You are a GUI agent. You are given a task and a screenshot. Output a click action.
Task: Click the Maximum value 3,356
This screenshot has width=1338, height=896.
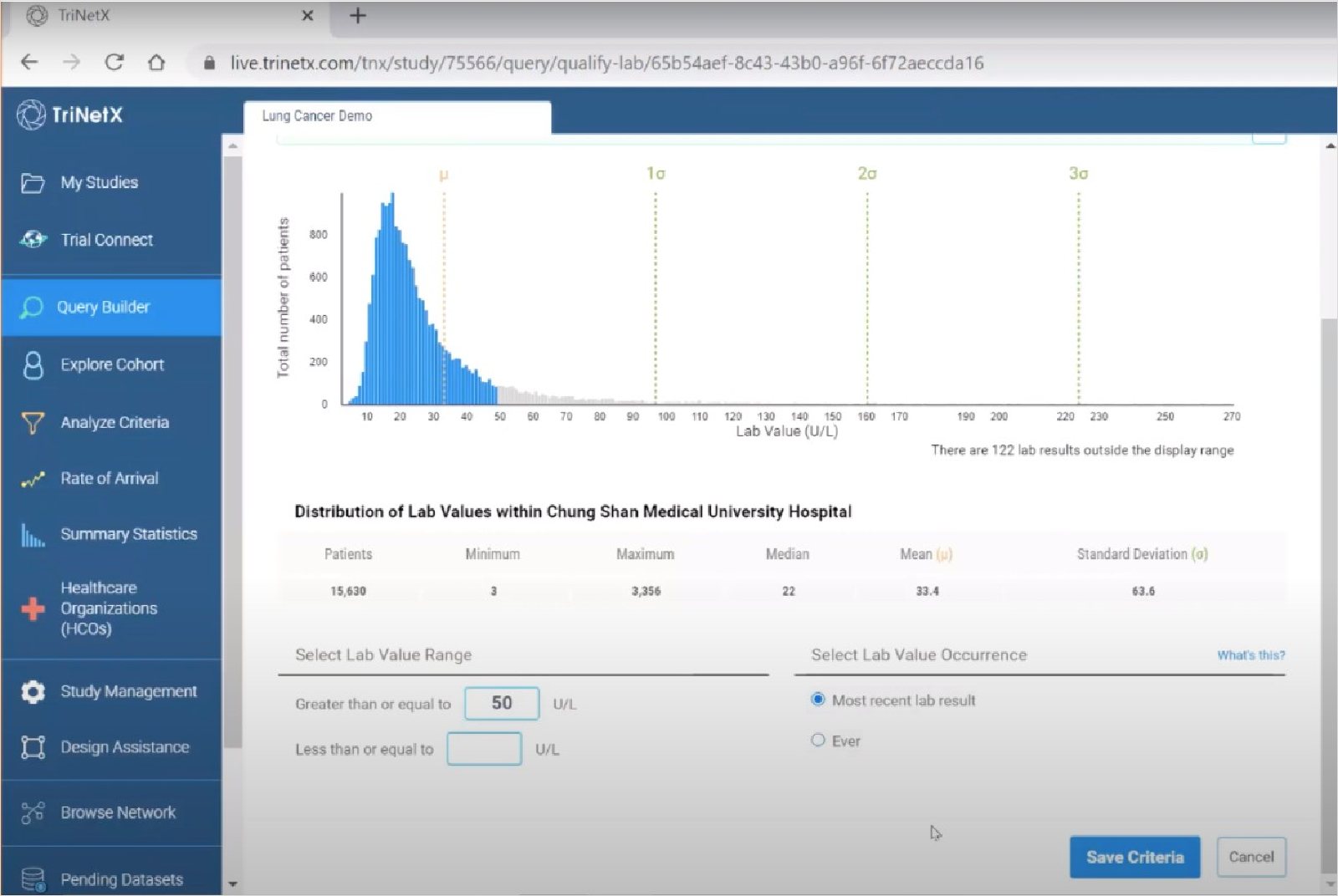tap(646, 591)
